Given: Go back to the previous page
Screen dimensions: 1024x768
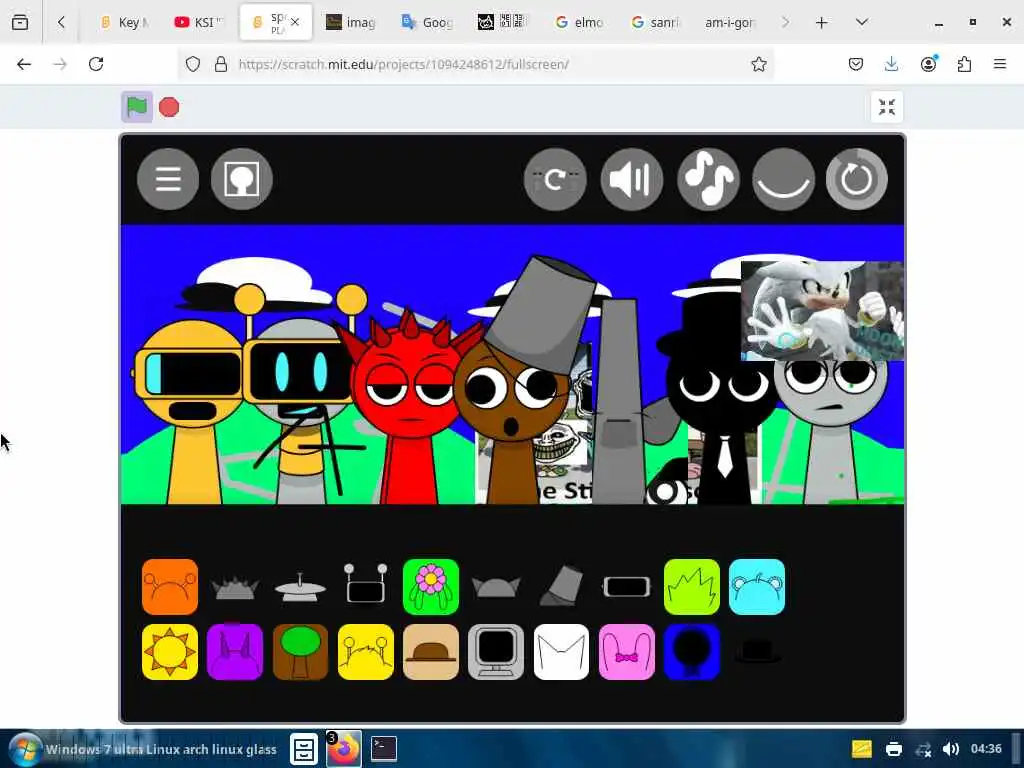Looking at the screenshot, I should coord(24,64).
